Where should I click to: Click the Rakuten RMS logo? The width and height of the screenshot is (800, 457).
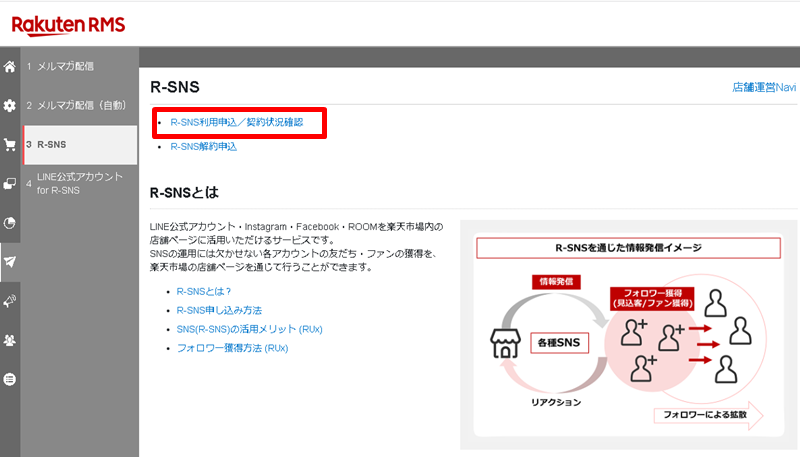68,25
